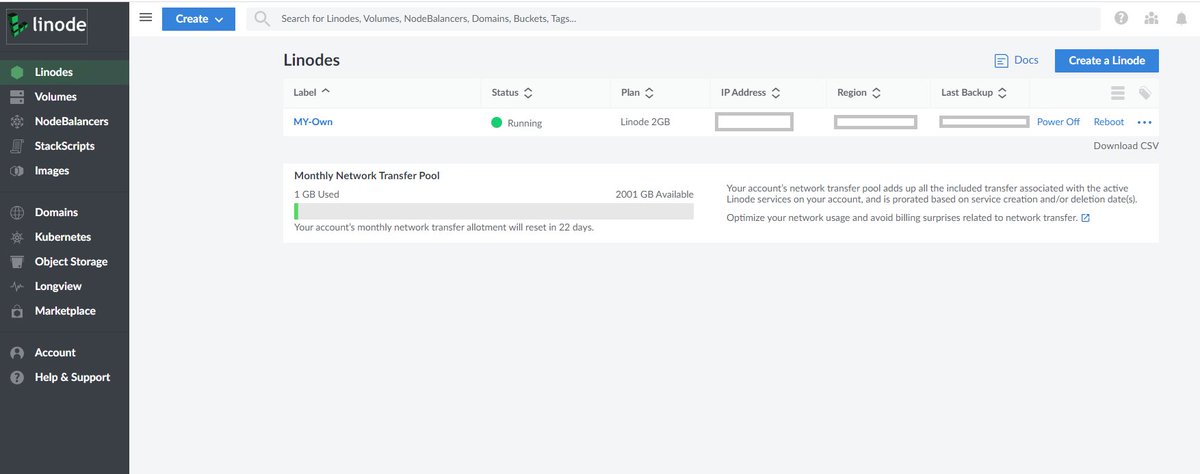Click the Object Storage bucket icon

click(x=17, y=262)
